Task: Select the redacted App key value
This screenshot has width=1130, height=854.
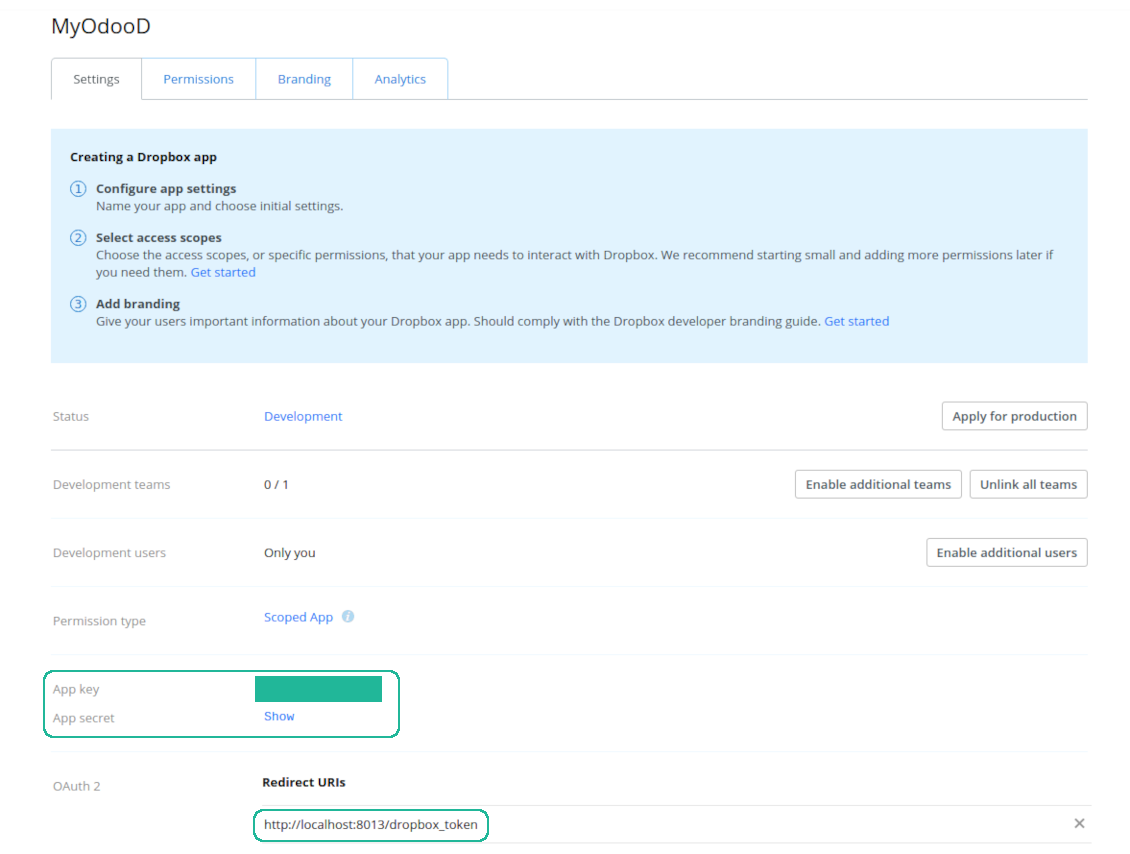Action: click(x=318, y=689)
